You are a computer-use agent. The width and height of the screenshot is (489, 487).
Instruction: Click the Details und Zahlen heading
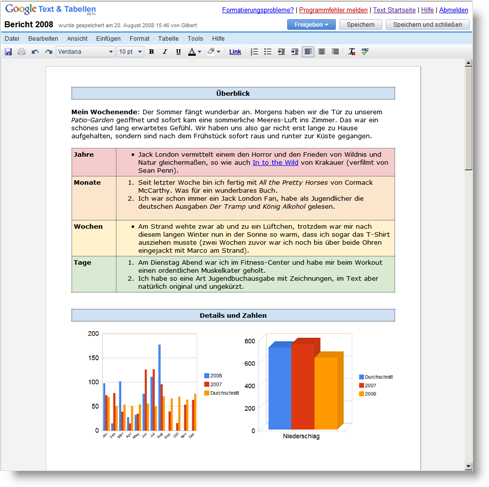point(233,315)
